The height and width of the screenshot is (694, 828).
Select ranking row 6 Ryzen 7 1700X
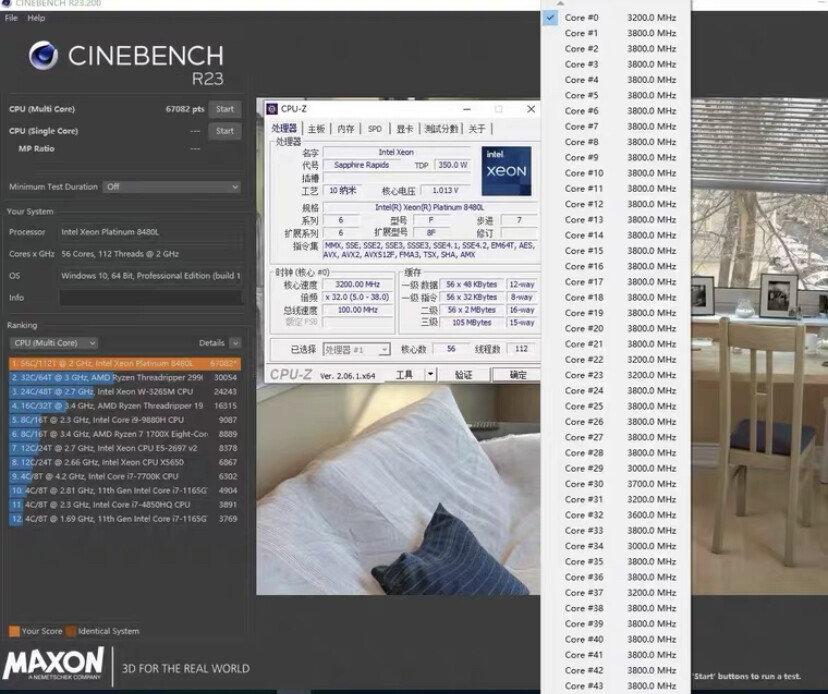[x=125, y=434]
